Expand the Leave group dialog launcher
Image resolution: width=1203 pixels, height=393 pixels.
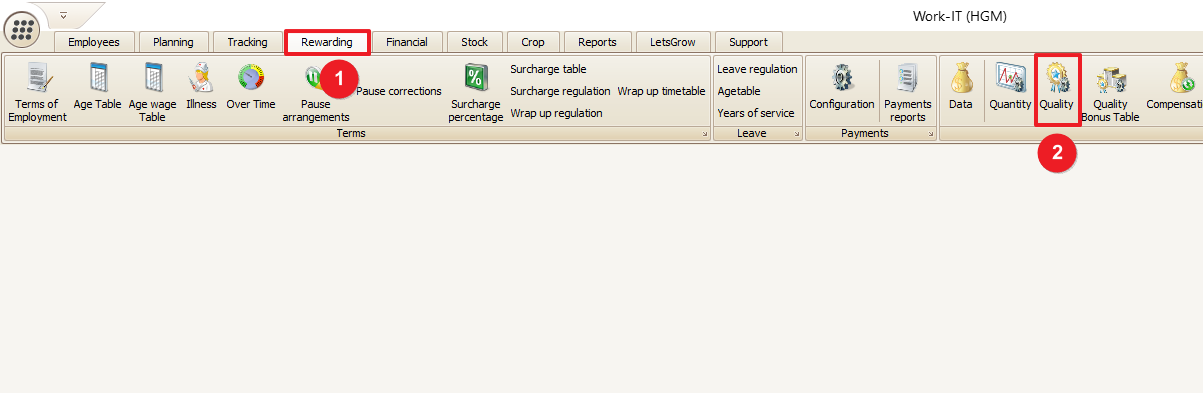(796, 134)
